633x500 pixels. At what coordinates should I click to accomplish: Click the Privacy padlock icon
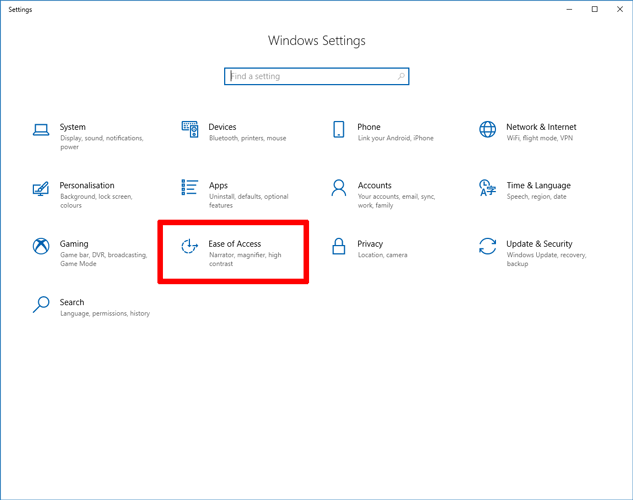point(339,246)
